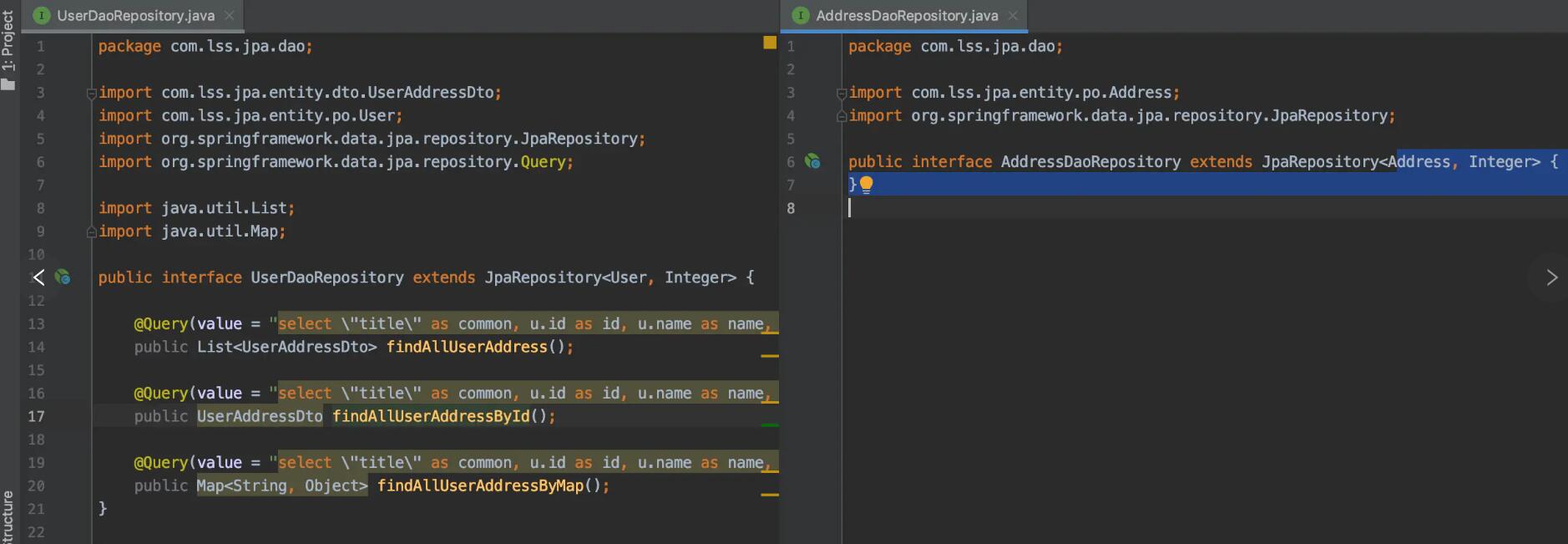Click the Spring bean gutter icon beside AddressDaoRepository
The height and width of the screenshot is (544, 1568).
pos(812,161)
